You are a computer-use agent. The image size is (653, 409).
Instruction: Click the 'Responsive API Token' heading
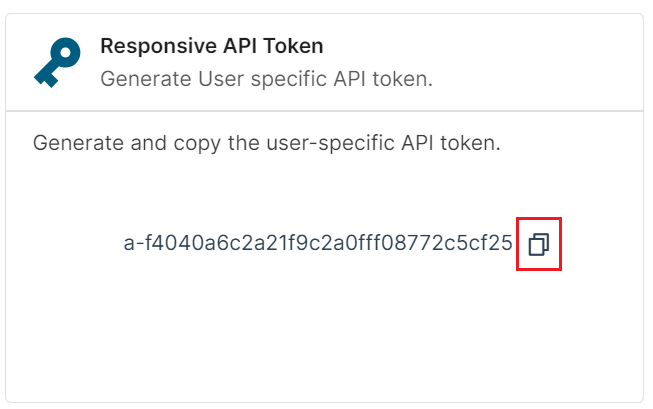[212, 46]
